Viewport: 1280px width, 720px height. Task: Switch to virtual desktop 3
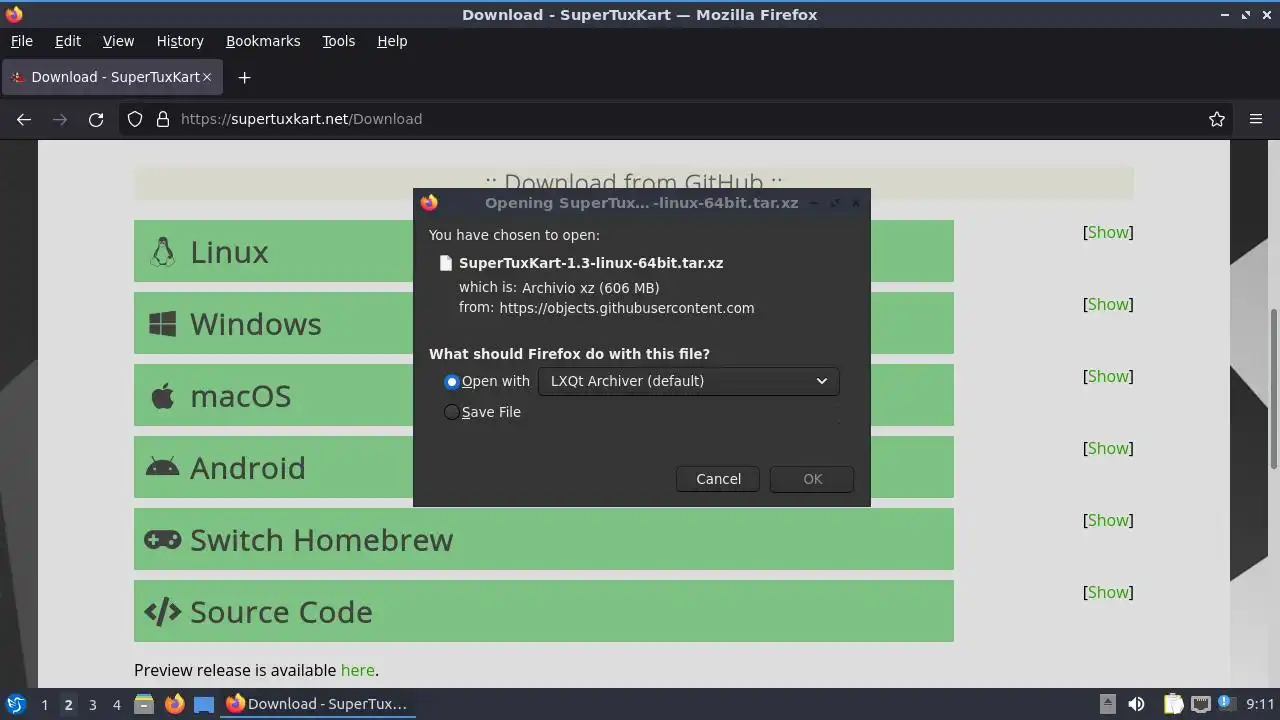click(92, 704)
